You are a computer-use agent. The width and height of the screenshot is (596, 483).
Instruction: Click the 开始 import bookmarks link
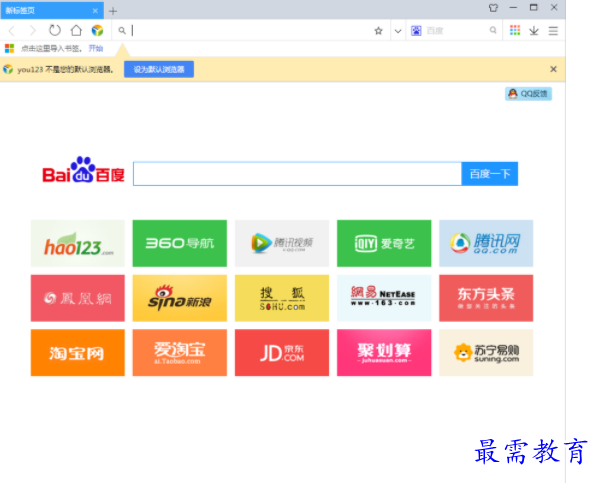click(x=96, y=48)
